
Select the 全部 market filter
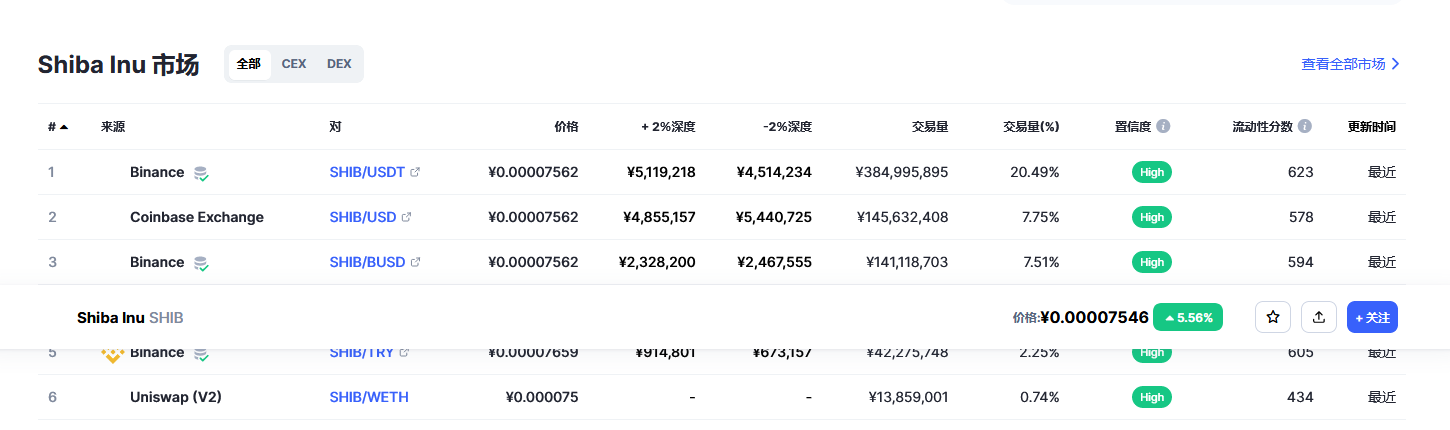249,64
